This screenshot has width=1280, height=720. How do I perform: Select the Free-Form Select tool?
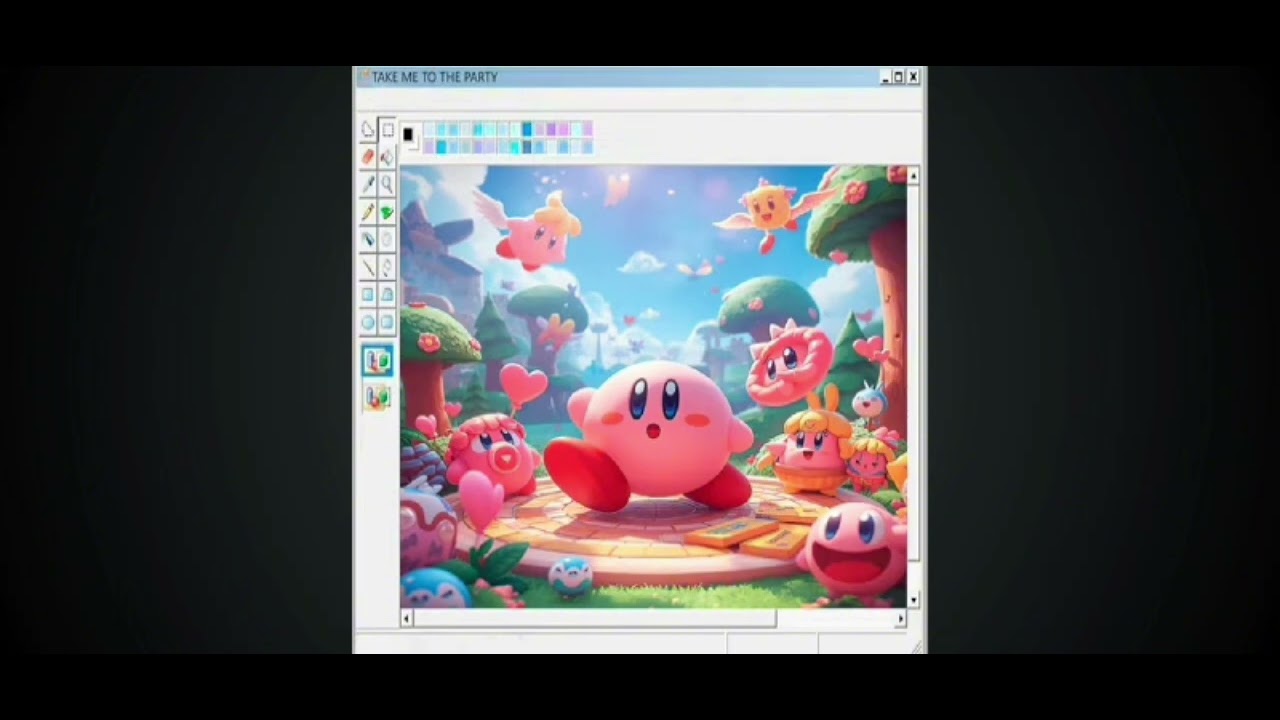pos(368,130)
